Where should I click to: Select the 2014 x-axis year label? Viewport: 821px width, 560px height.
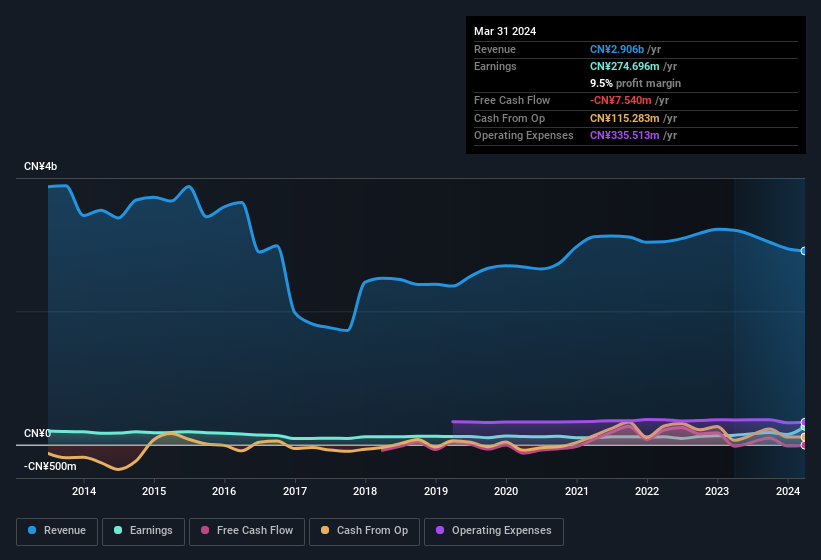84,491
